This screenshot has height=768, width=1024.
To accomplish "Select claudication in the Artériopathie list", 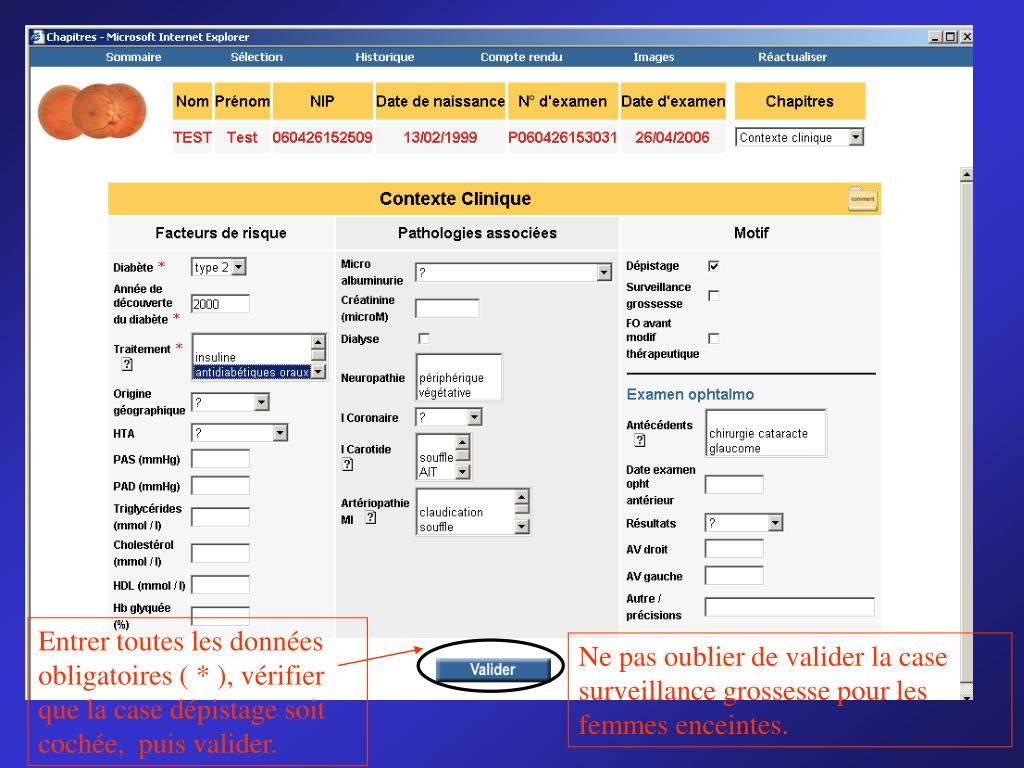I will pyautogui.click(x=466, y=512).
